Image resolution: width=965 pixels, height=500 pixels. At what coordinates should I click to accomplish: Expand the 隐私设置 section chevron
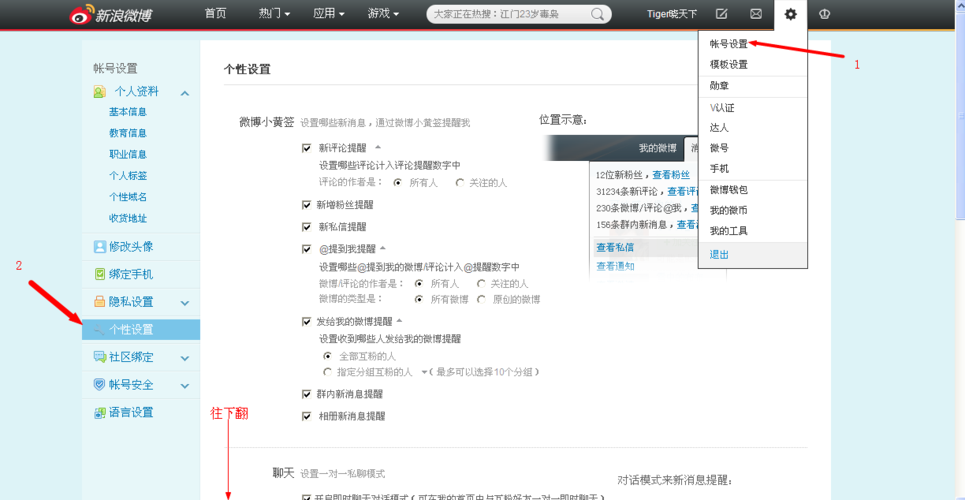(185, 303)
